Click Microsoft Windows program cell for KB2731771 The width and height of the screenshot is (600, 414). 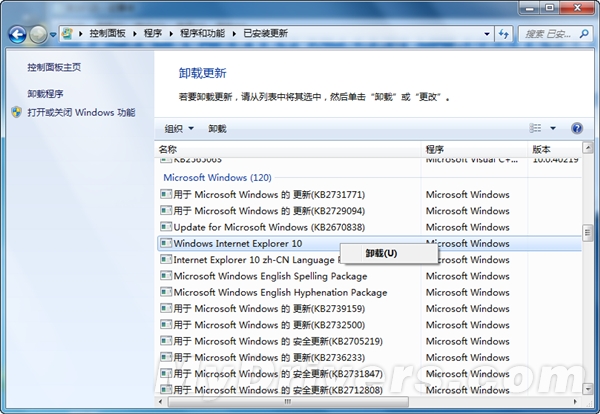[x=468, y=195]
